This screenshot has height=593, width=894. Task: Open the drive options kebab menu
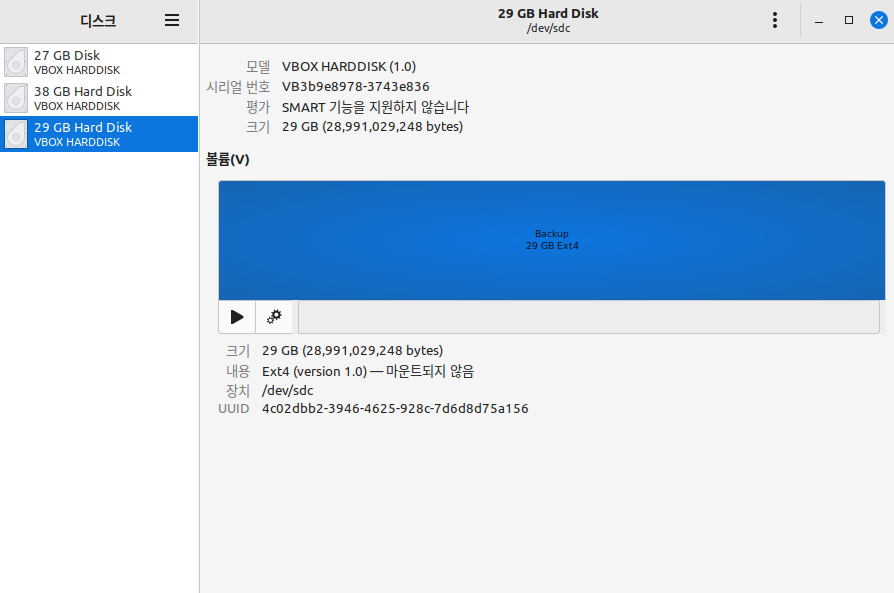coord(774,21)
